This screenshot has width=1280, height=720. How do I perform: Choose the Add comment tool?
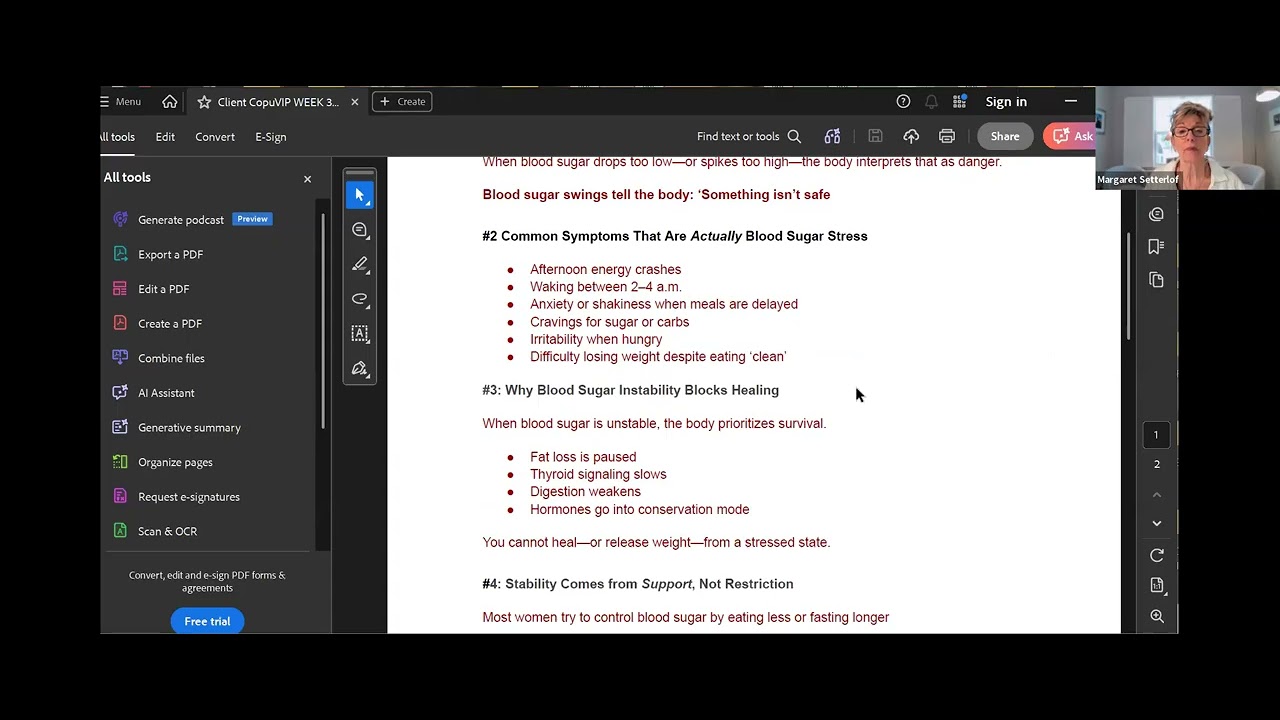click(x=360, y=230)
